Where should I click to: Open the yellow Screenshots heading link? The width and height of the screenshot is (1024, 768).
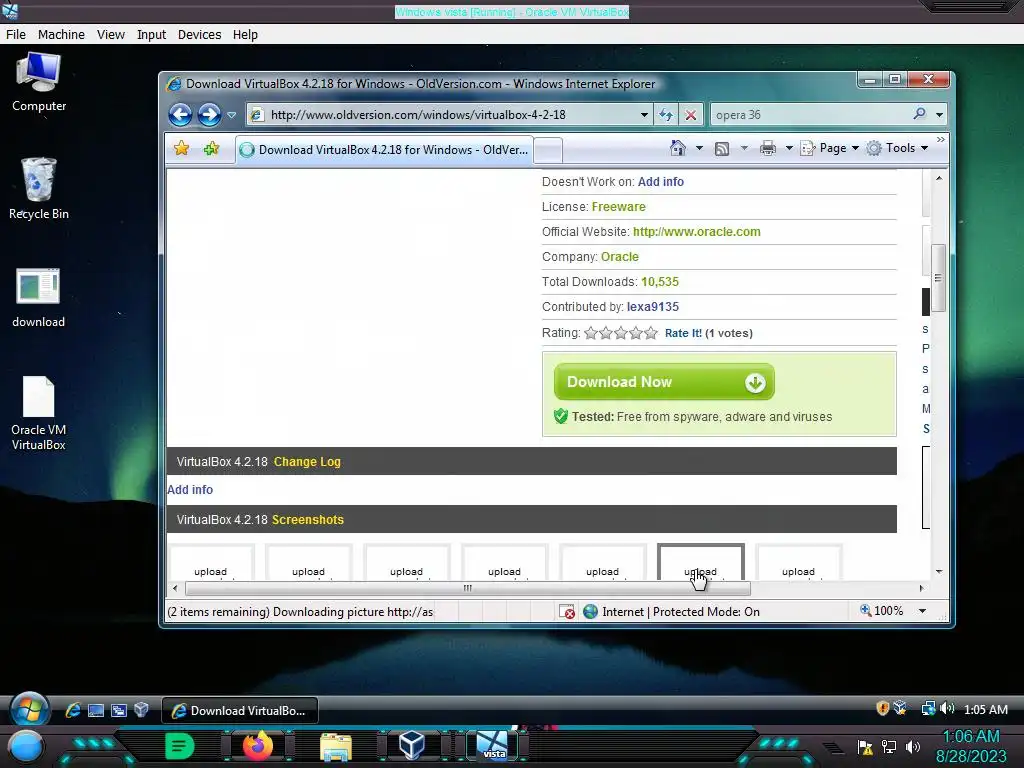(308, 520)
